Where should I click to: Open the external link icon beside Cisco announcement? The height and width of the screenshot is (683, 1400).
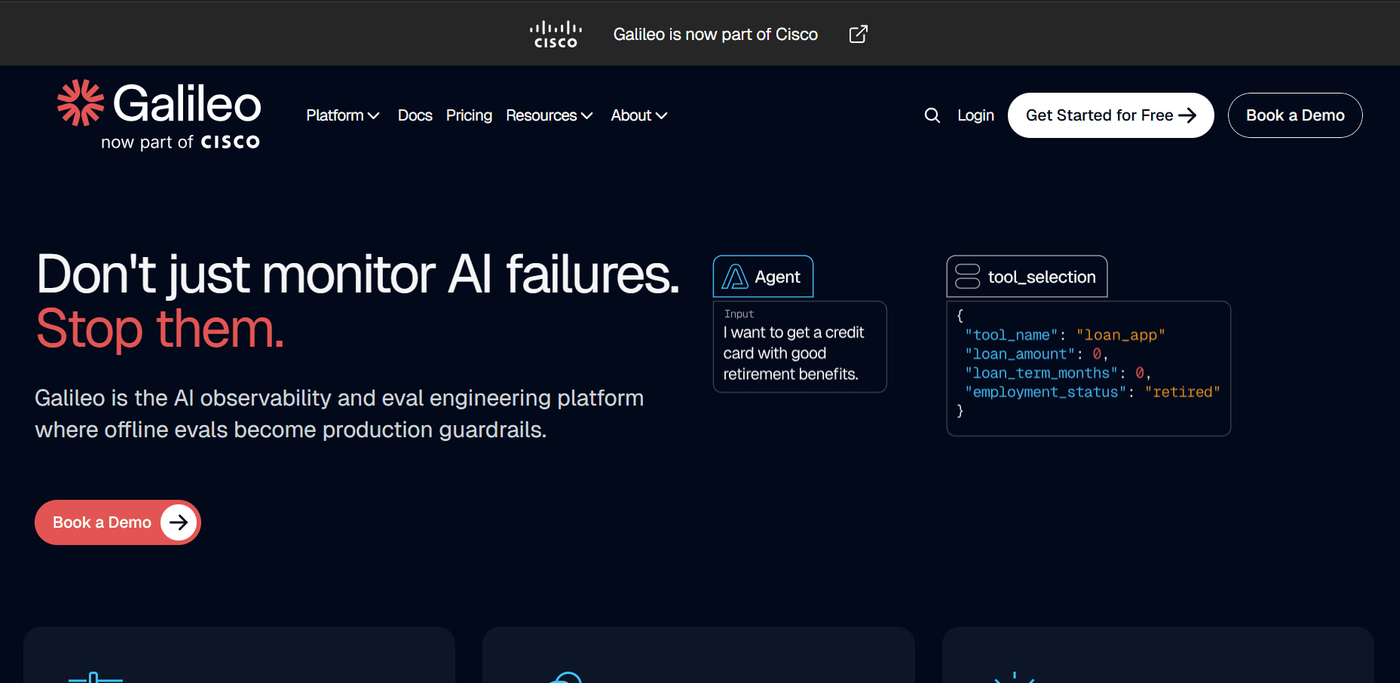(x=858, y=34)
